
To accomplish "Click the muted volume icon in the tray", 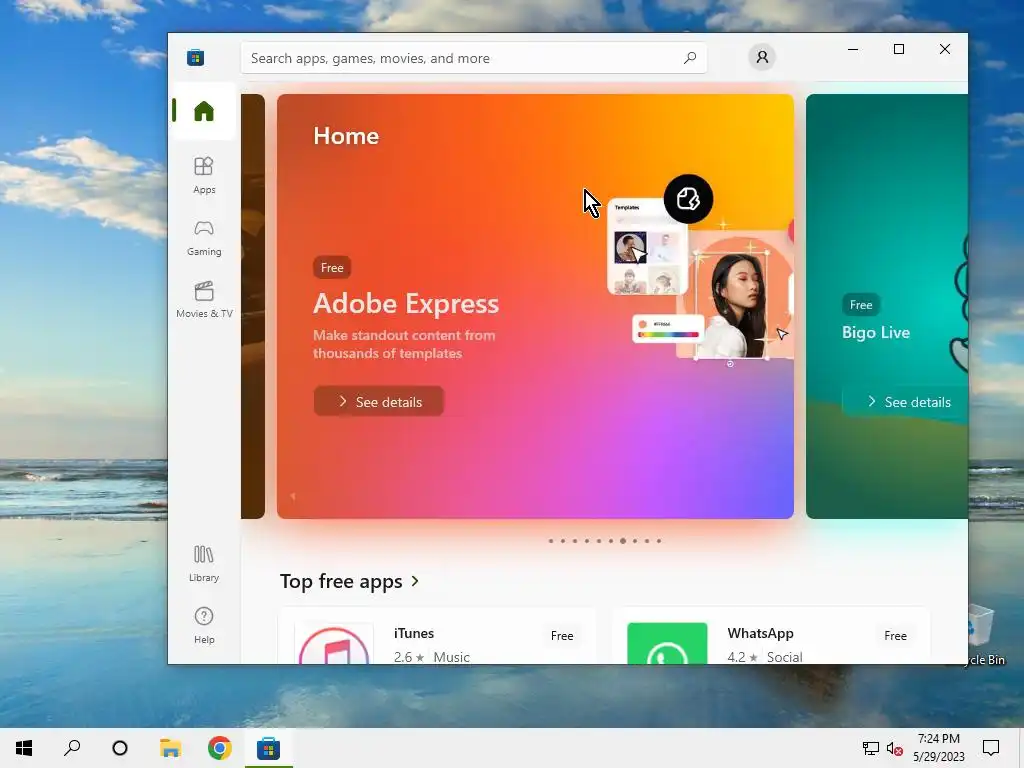I will pyautogui.click(x=895, y=748).
